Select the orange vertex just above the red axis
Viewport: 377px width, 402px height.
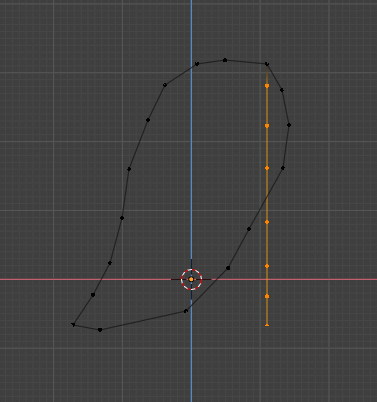(x=267, y=266)
